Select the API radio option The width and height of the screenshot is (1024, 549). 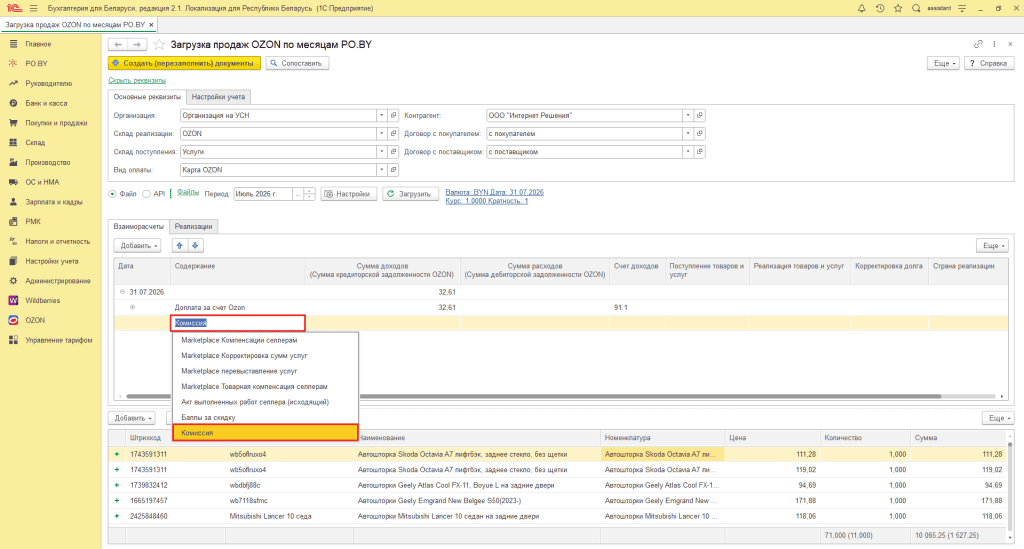tap(146, 194)
